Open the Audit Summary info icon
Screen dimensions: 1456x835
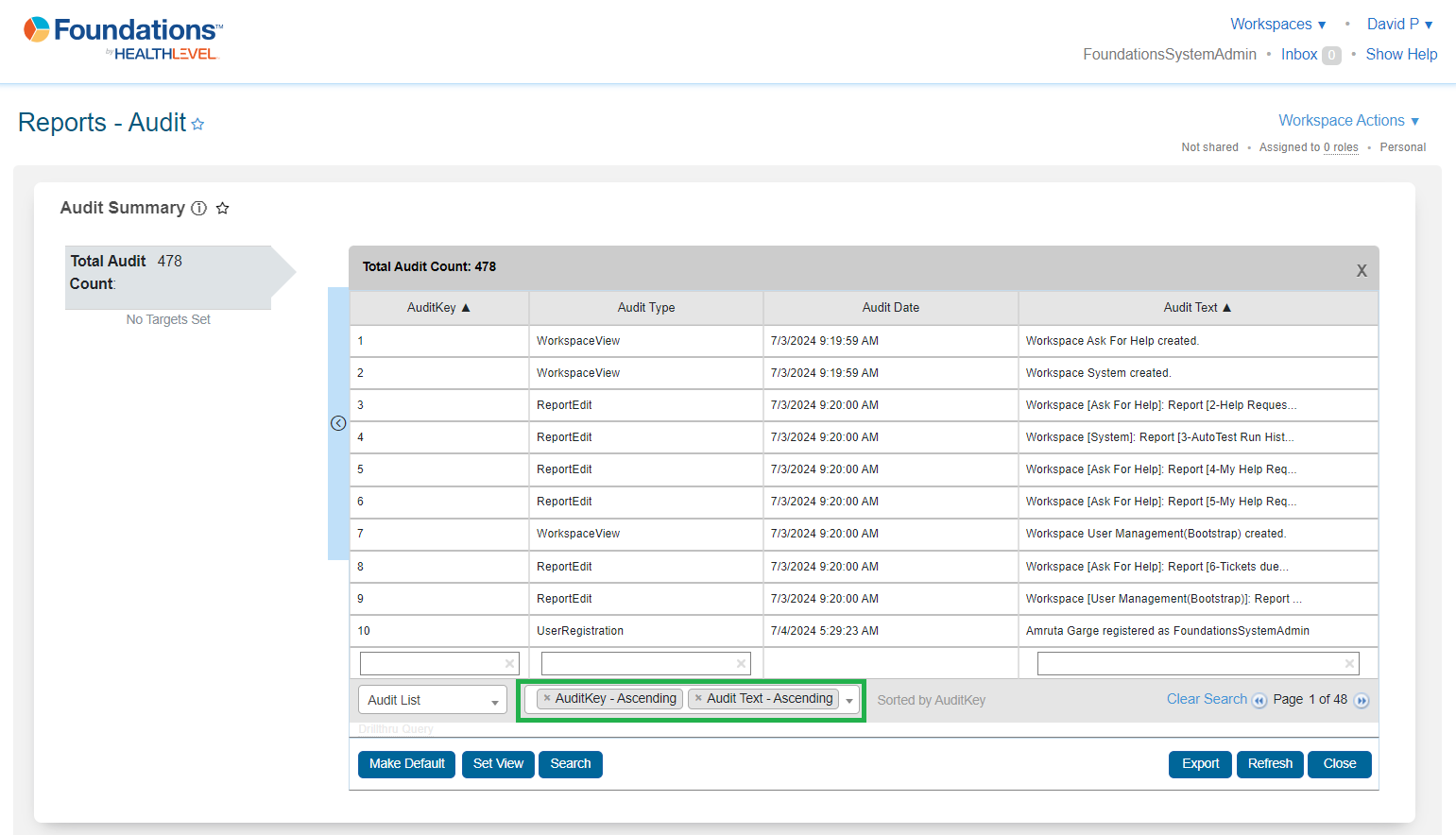click(198, 209)
